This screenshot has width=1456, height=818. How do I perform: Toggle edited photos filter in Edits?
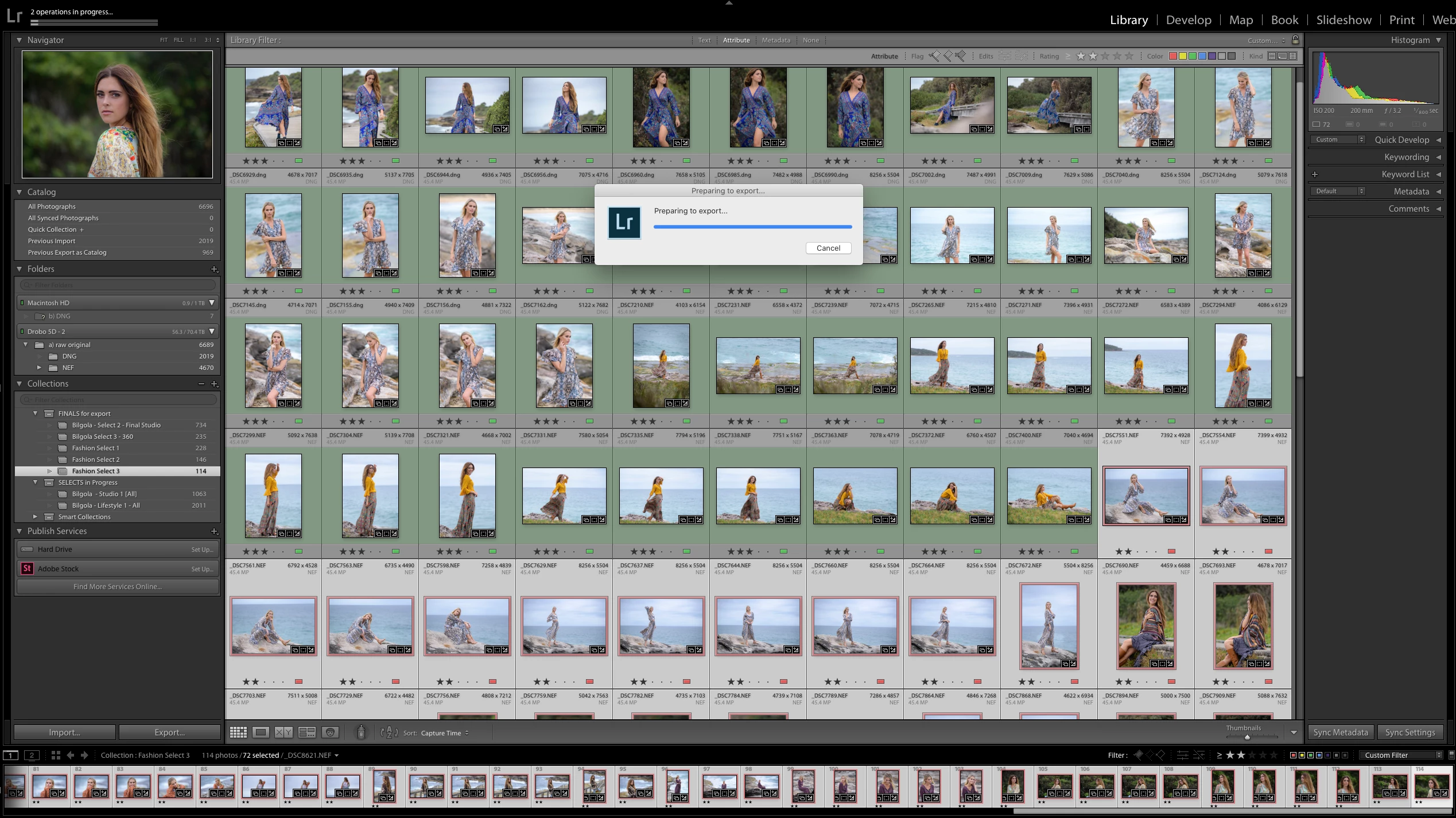(x=1005, y=56)
